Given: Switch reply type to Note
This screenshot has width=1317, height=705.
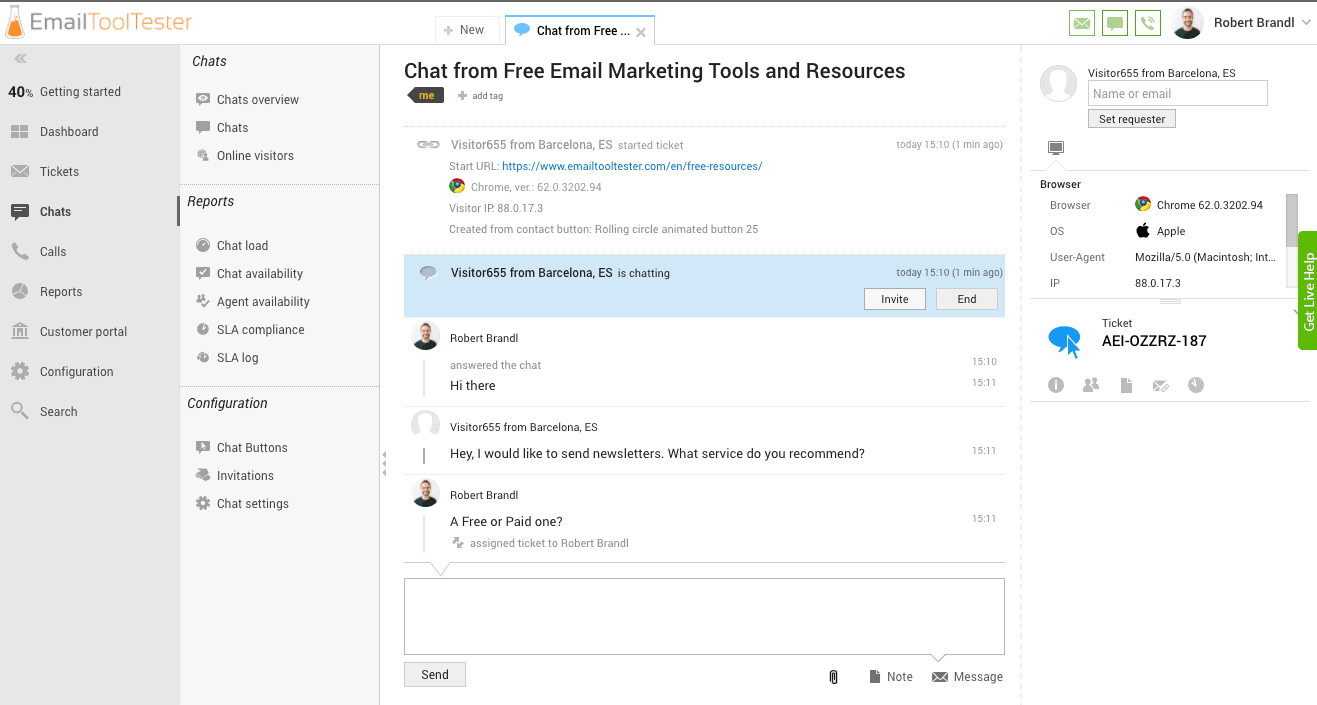Looking at the screenshot, I should click(891, 677).
